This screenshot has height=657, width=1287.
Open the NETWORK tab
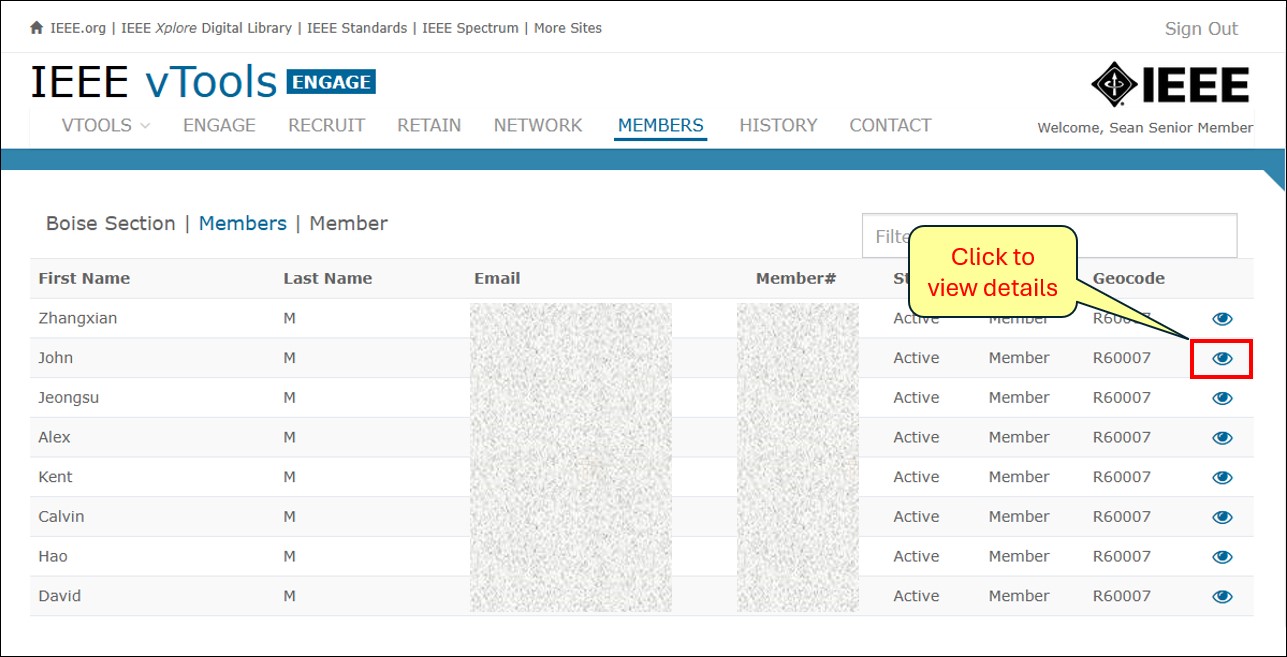coord(538,125)
